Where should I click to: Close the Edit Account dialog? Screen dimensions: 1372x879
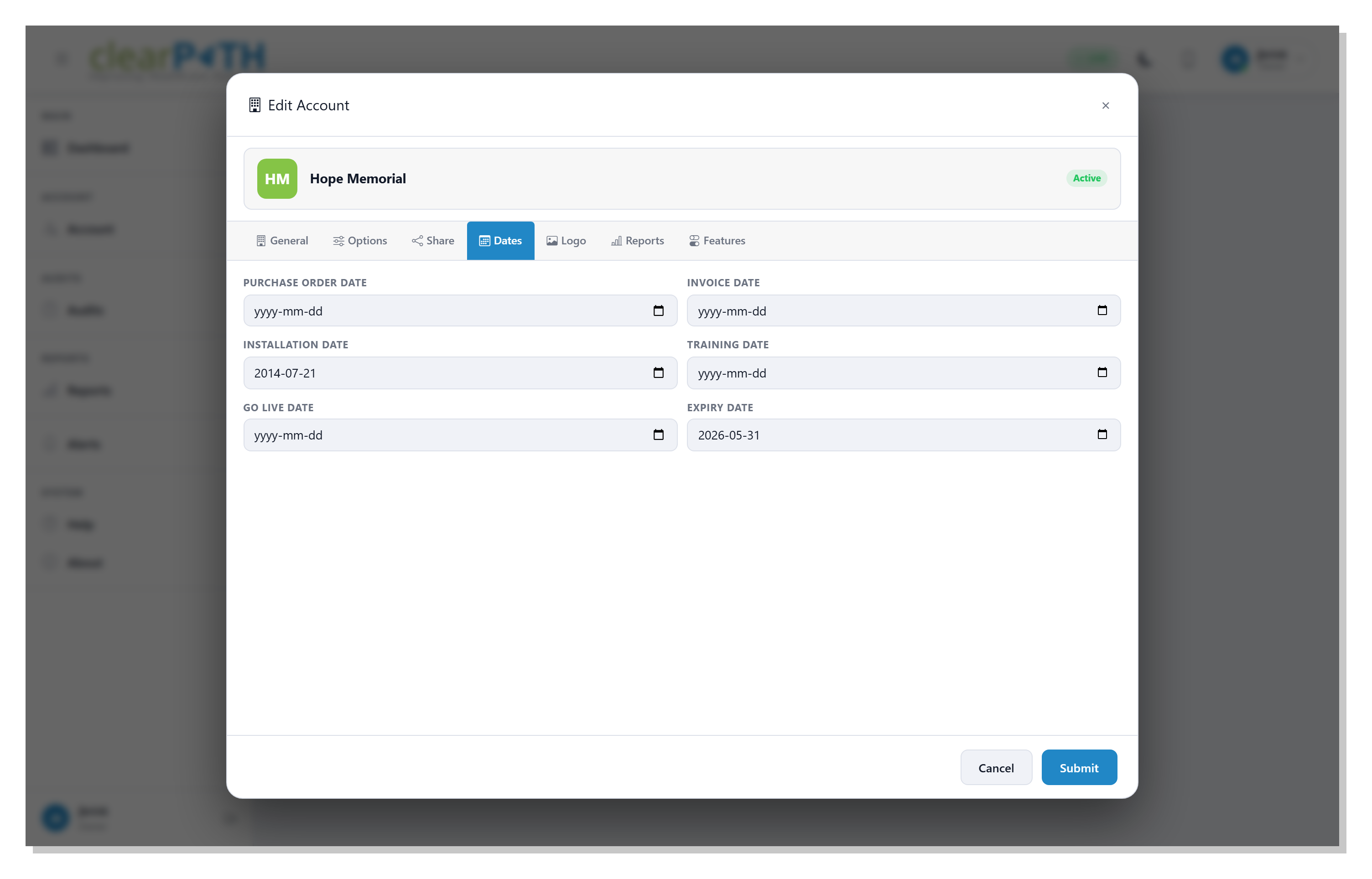point(1105,106)
